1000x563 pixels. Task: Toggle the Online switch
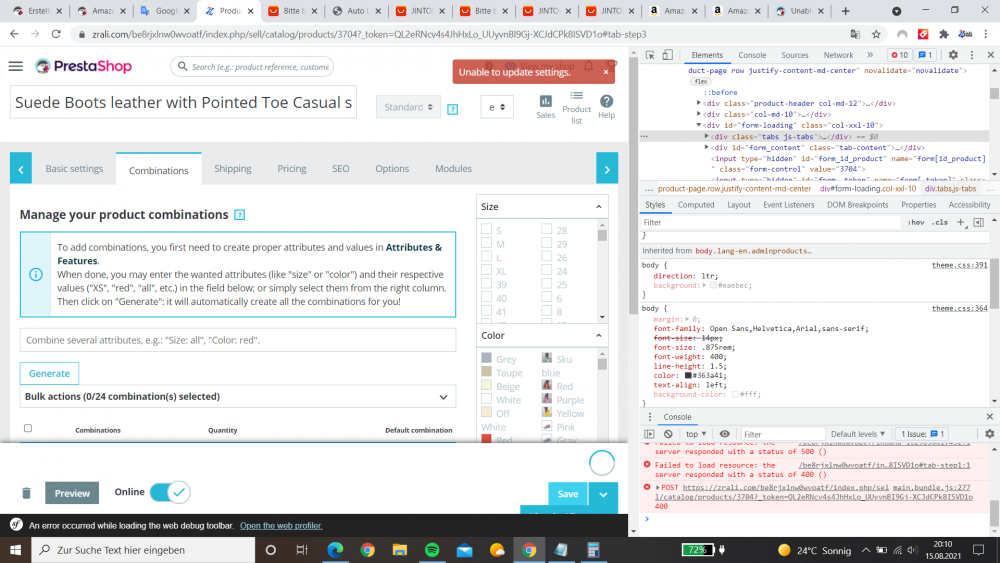tap(170, 492)
